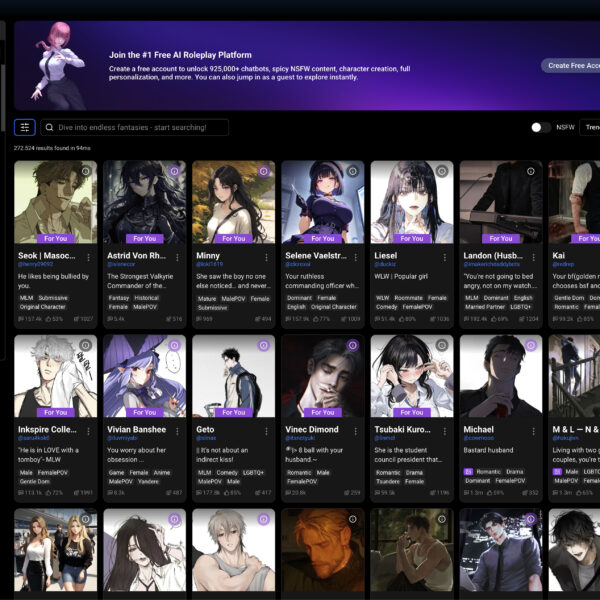The height and width of the screenshot is (600, 600).
Task: Open Vivian Banshee character title
Action: [137, 429]
